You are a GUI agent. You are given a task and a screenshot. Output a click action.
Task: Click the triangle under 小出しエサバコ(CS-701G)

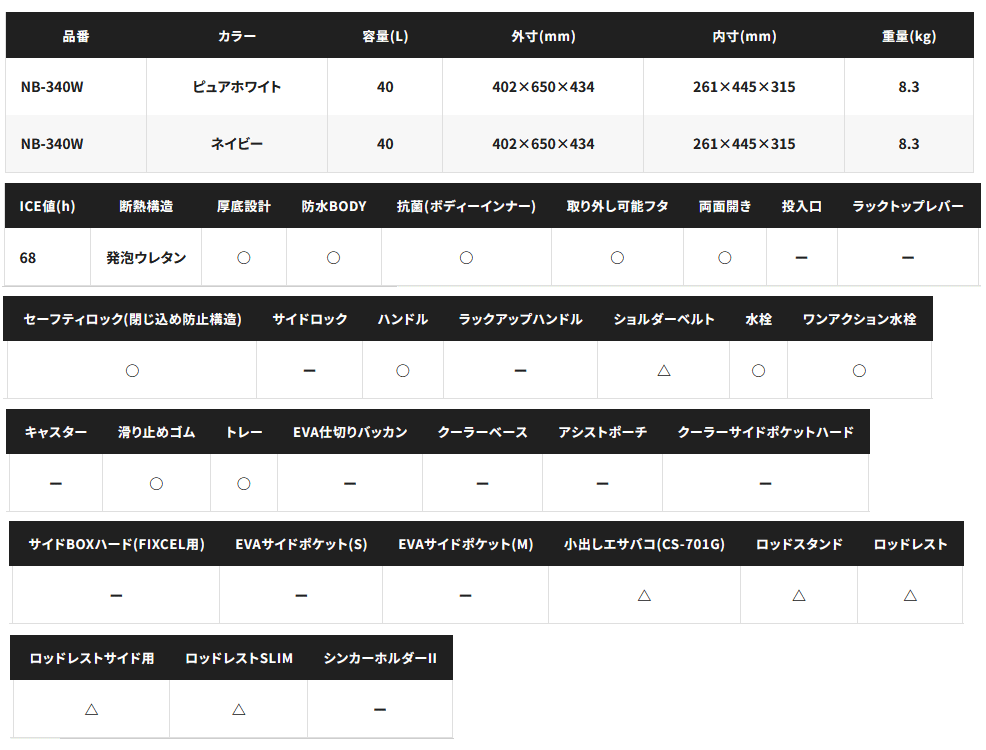point(645,595)
